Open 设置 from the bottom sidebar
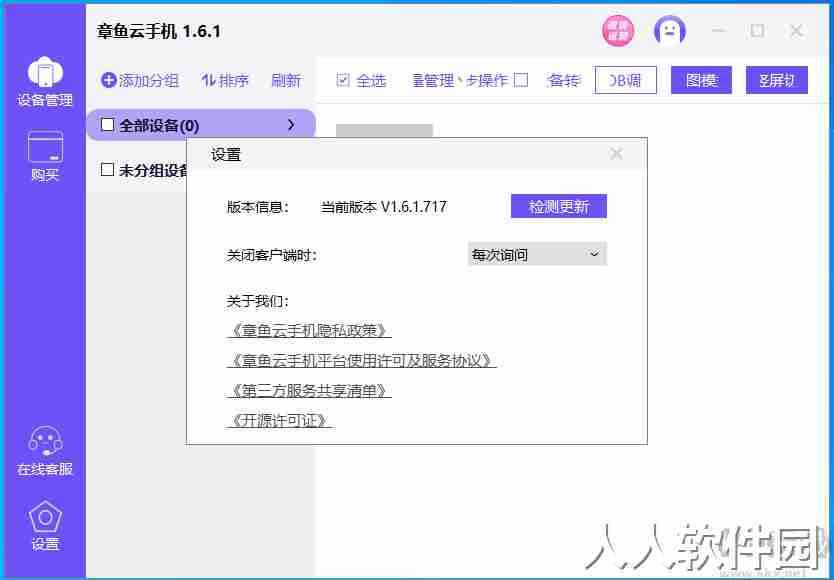Image resolution: width=834 pixels, height=580 pixels. pyautogui.click(x=45, y=525)
